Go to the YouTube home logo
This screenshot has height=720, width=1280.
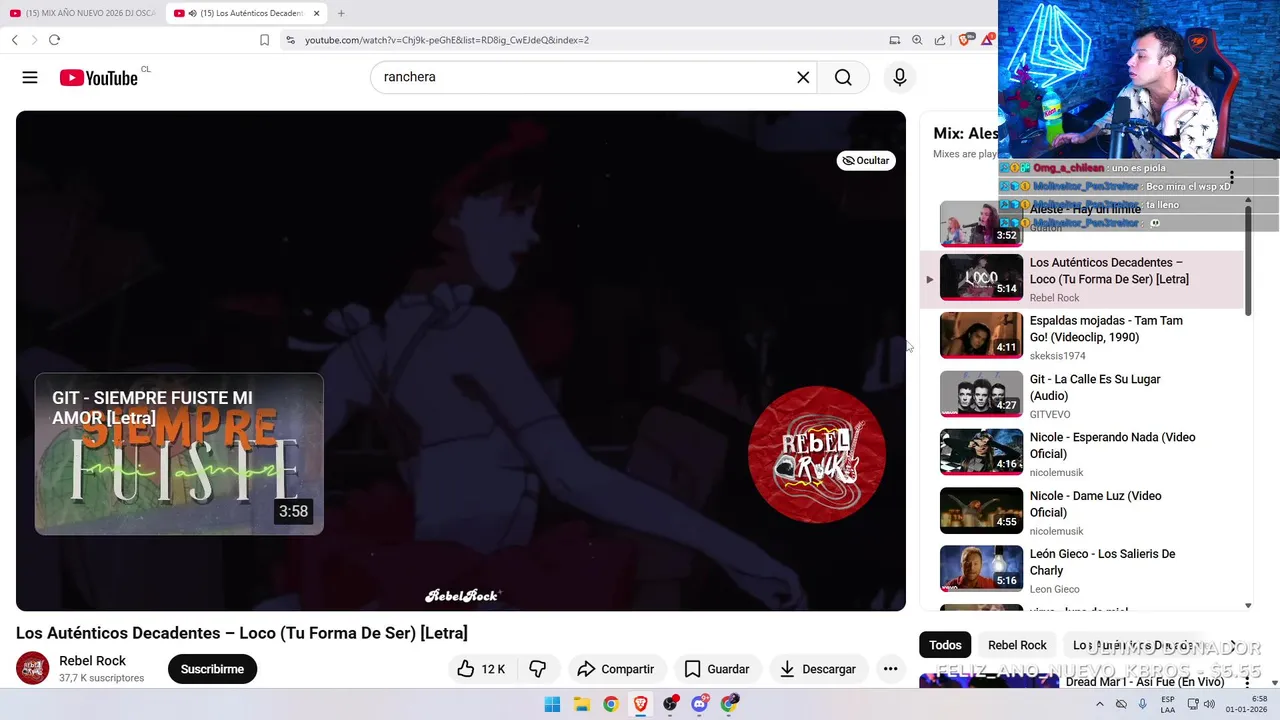pyautogui.click(x=99, y=78)
